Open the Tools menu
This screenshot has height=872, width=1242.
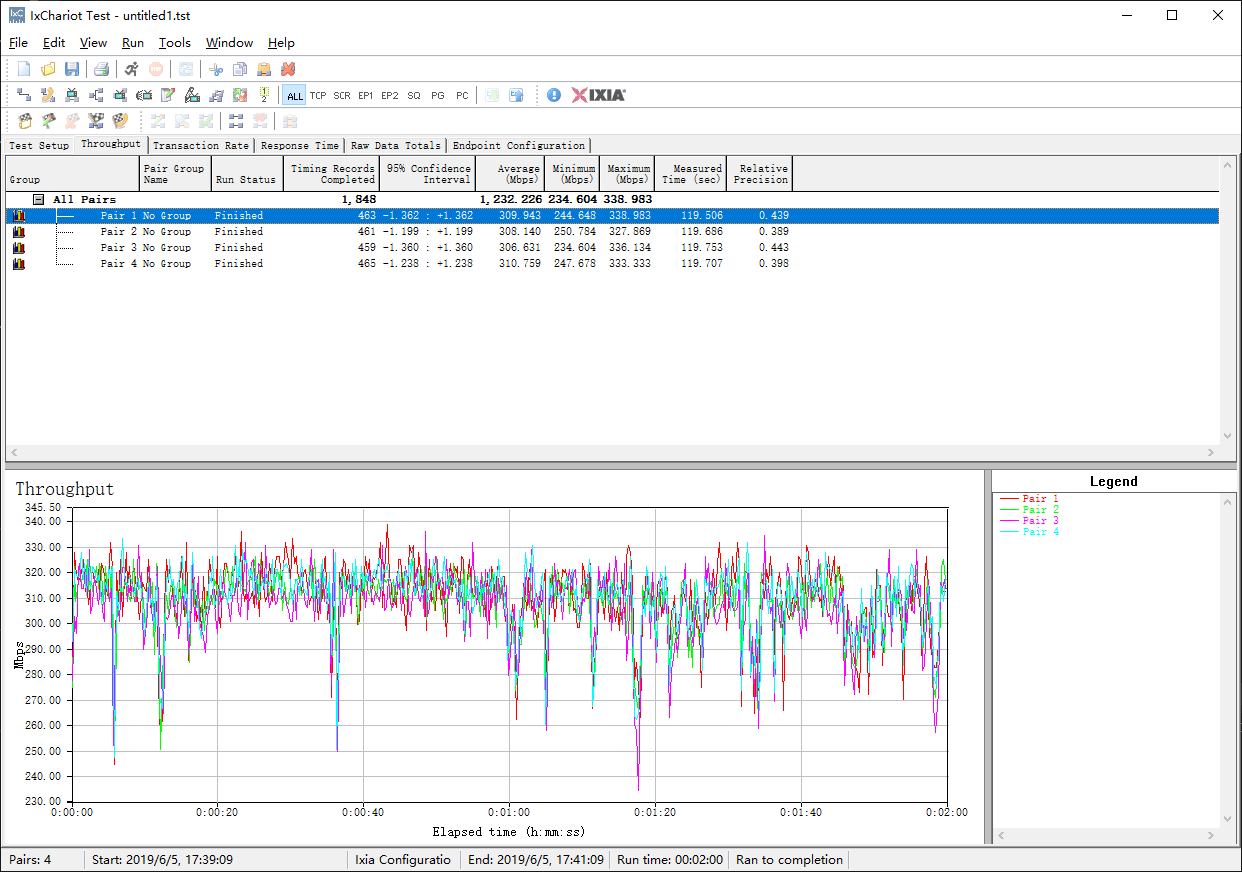pyautogui.click(x=174, y=43)
